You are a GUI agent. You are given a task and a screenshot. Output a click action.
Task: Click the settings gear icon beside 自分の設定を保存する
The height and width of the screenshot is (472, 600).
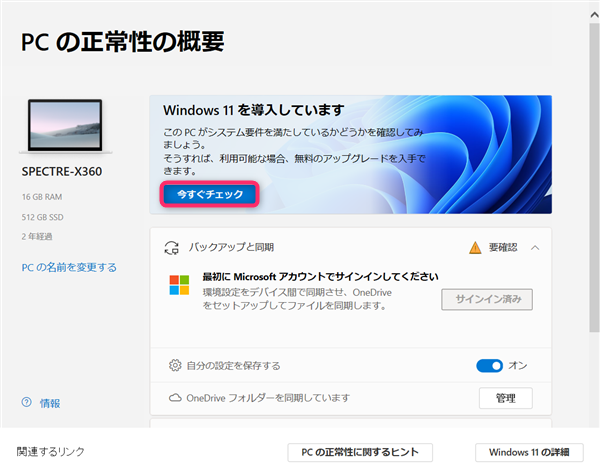[x=175, y=366]
